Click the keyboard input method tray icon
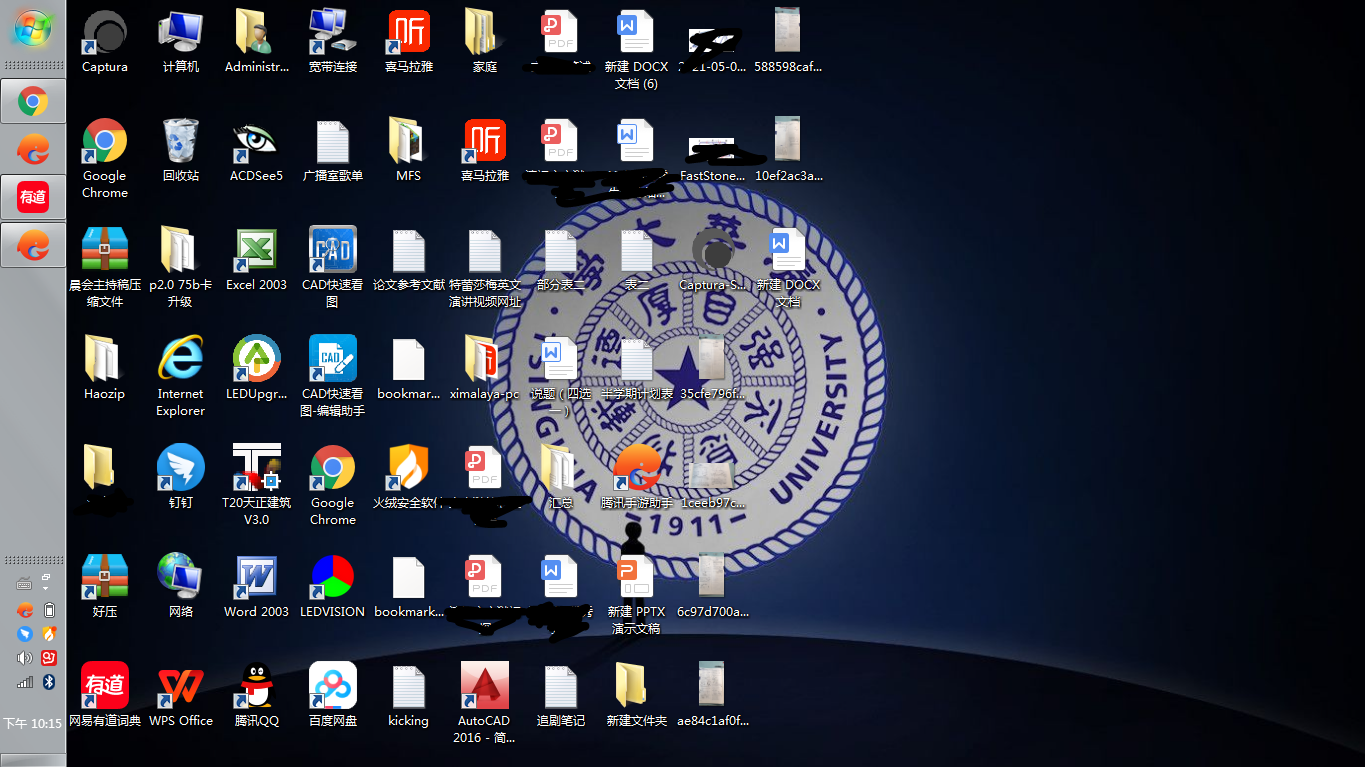 pos(24,584)
